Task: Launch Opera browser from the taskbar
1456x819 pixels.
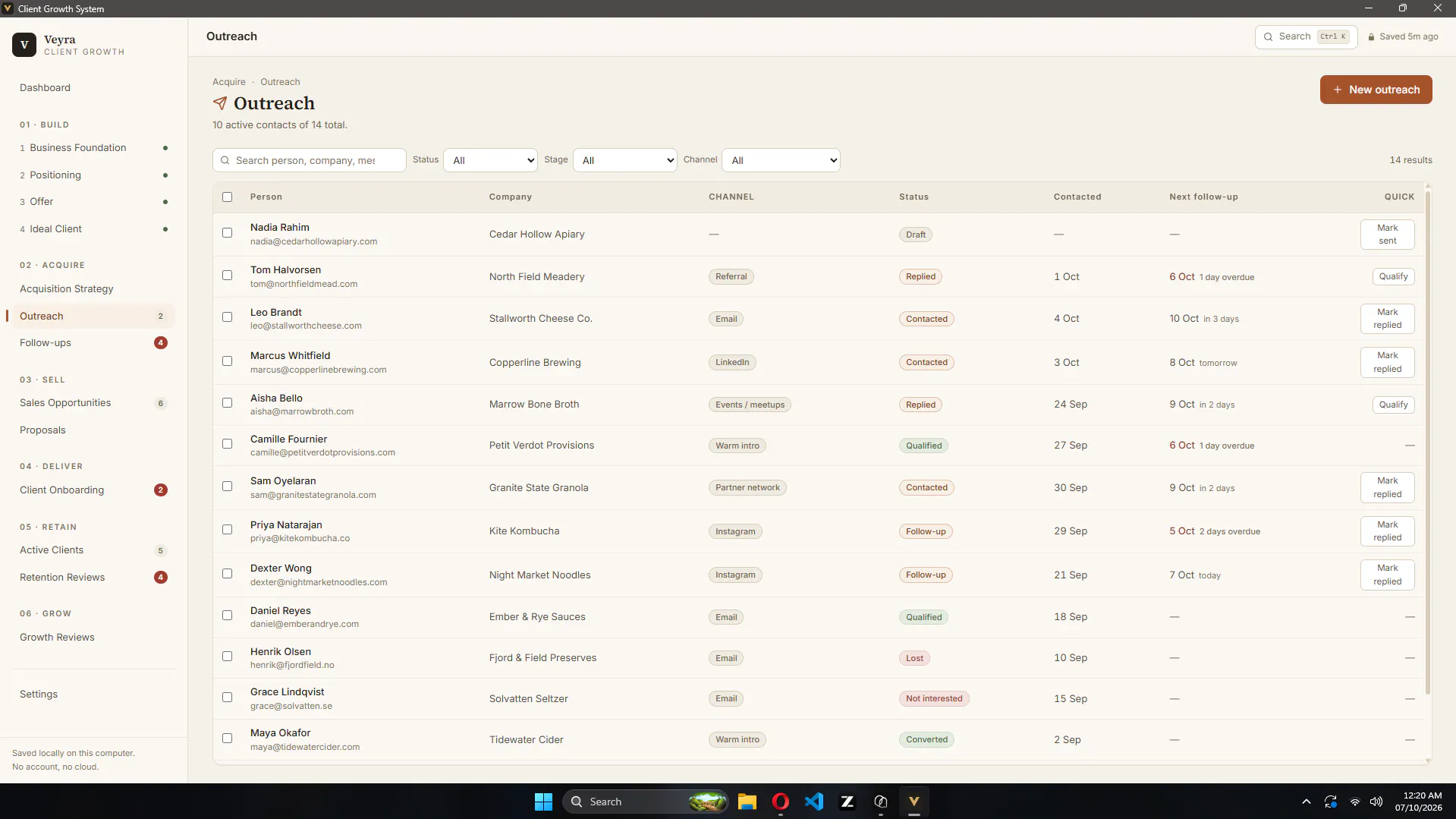Action: pos(781,802)
